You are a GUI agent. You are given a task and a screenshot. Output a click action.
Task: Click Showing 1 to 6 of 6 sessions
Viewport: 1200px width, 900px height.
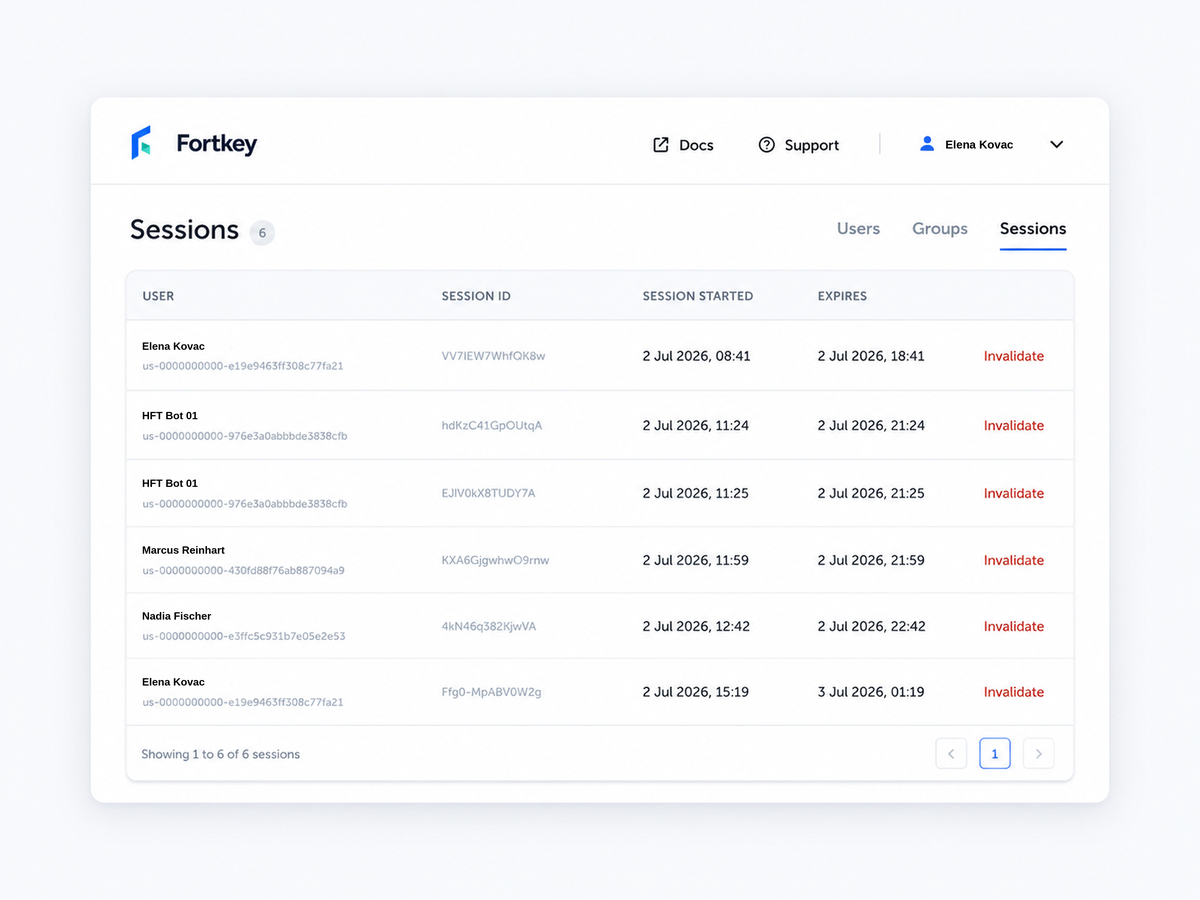point(220,754)
